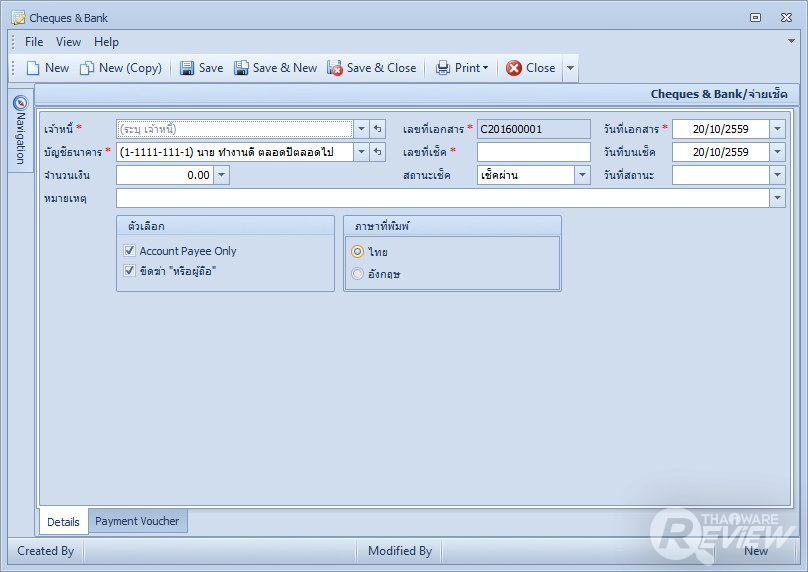Switch to the Details tab
The height and width of the screenshot is (572, 808).
point(63,521)
